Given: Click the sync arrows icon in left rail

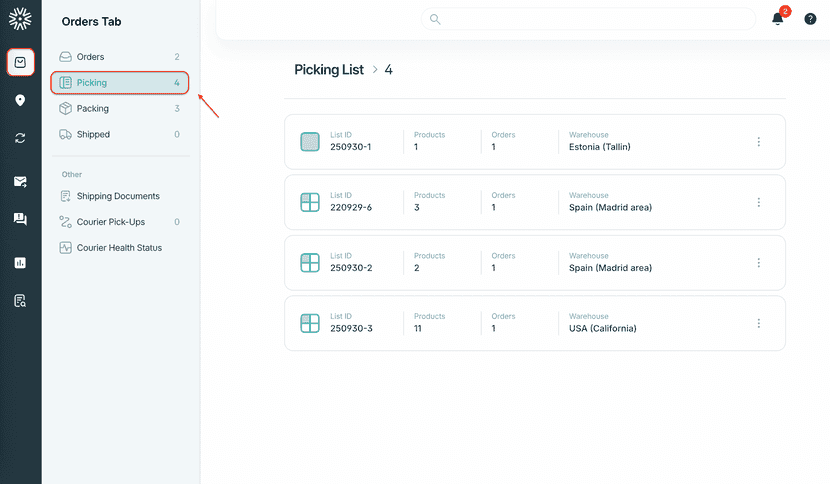Looking at the screenshot, I should pyautogui.click(x=20, y=138).
